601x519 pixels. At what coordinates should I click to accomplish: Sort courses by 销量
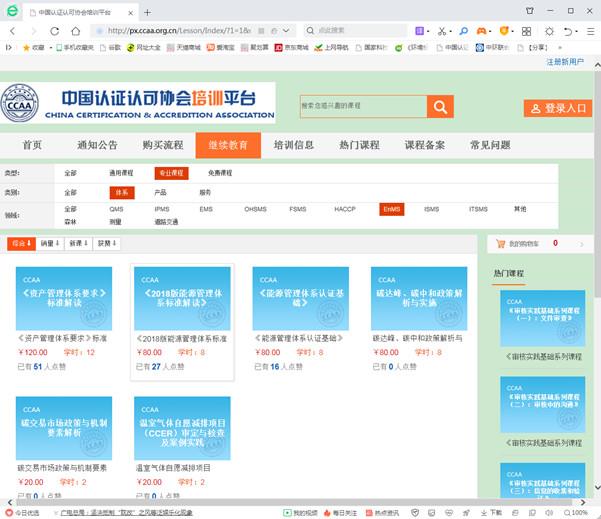coord(49,243)
